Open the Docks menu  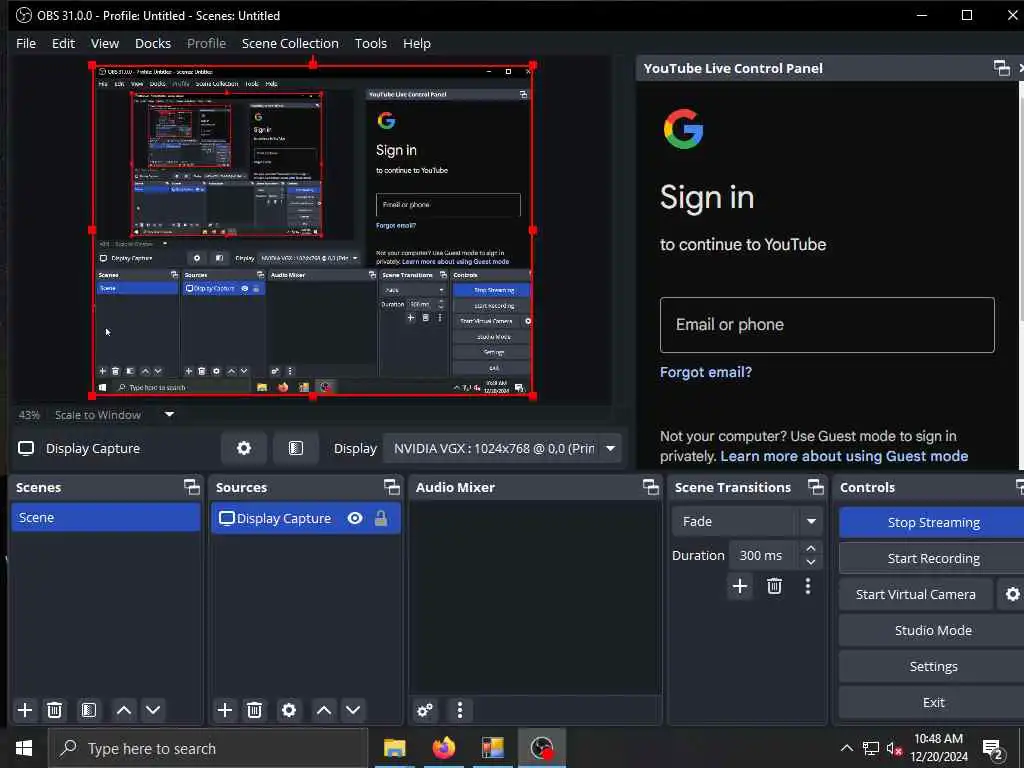pos(153,43)
